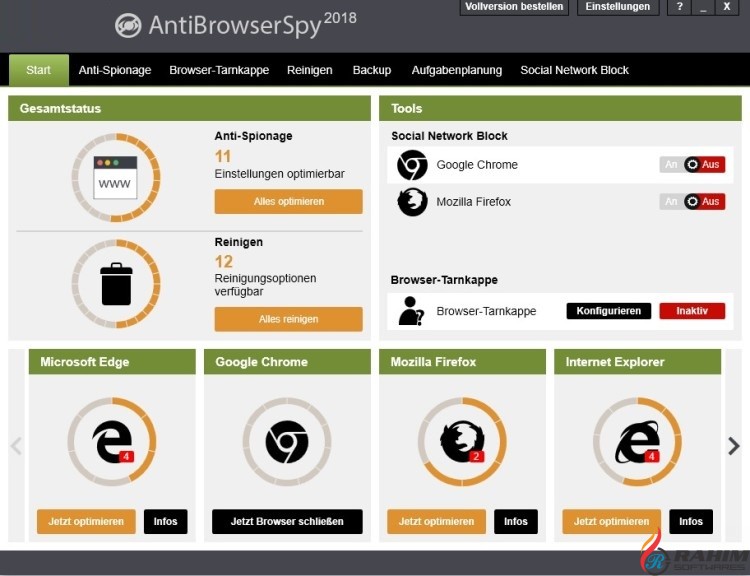Click the Social Network Block heading in Tools
750x576 pixels.
point(449,136)
